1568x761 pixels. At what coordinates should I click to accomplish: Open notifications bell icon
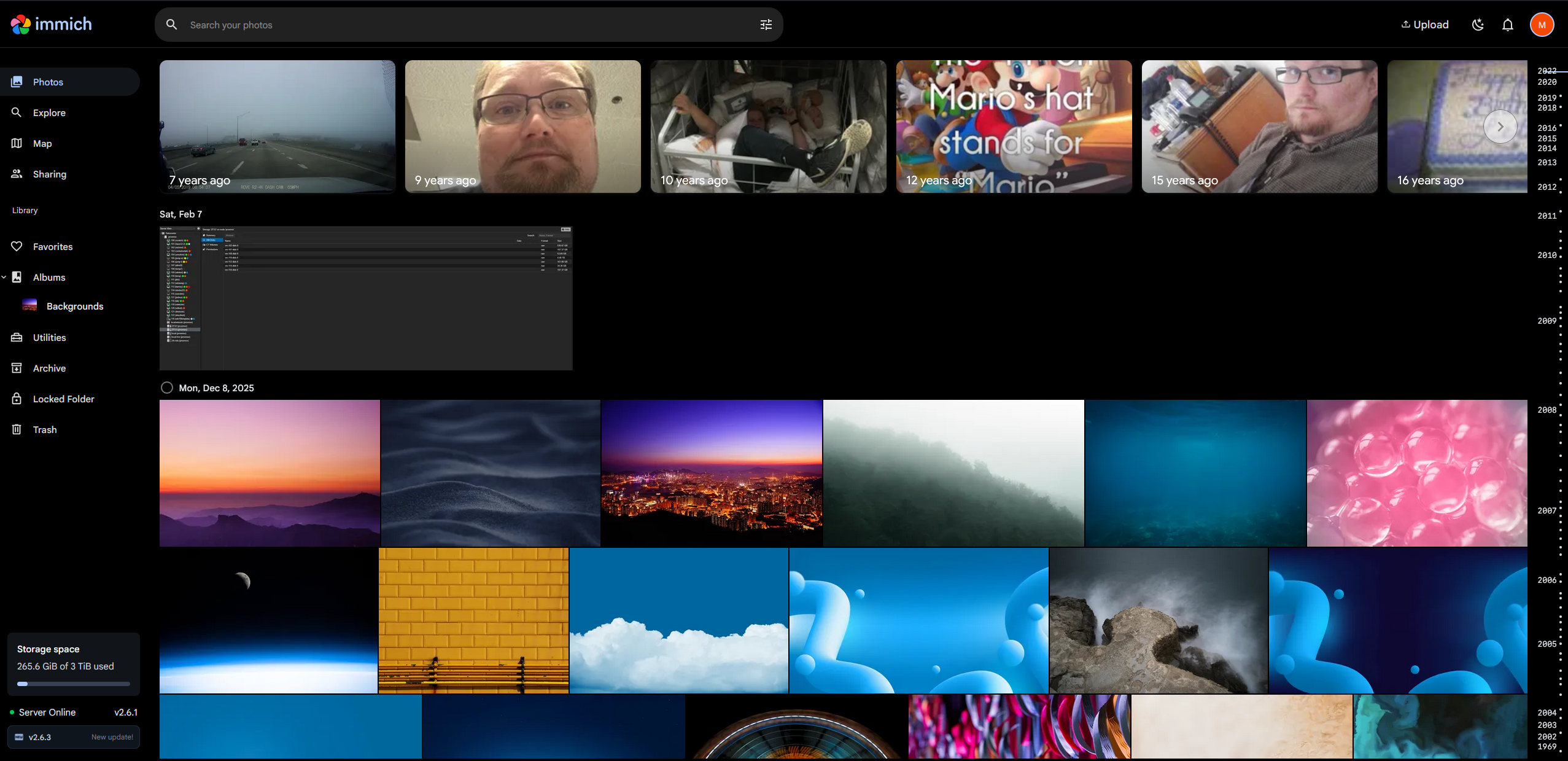point(1507,25)
